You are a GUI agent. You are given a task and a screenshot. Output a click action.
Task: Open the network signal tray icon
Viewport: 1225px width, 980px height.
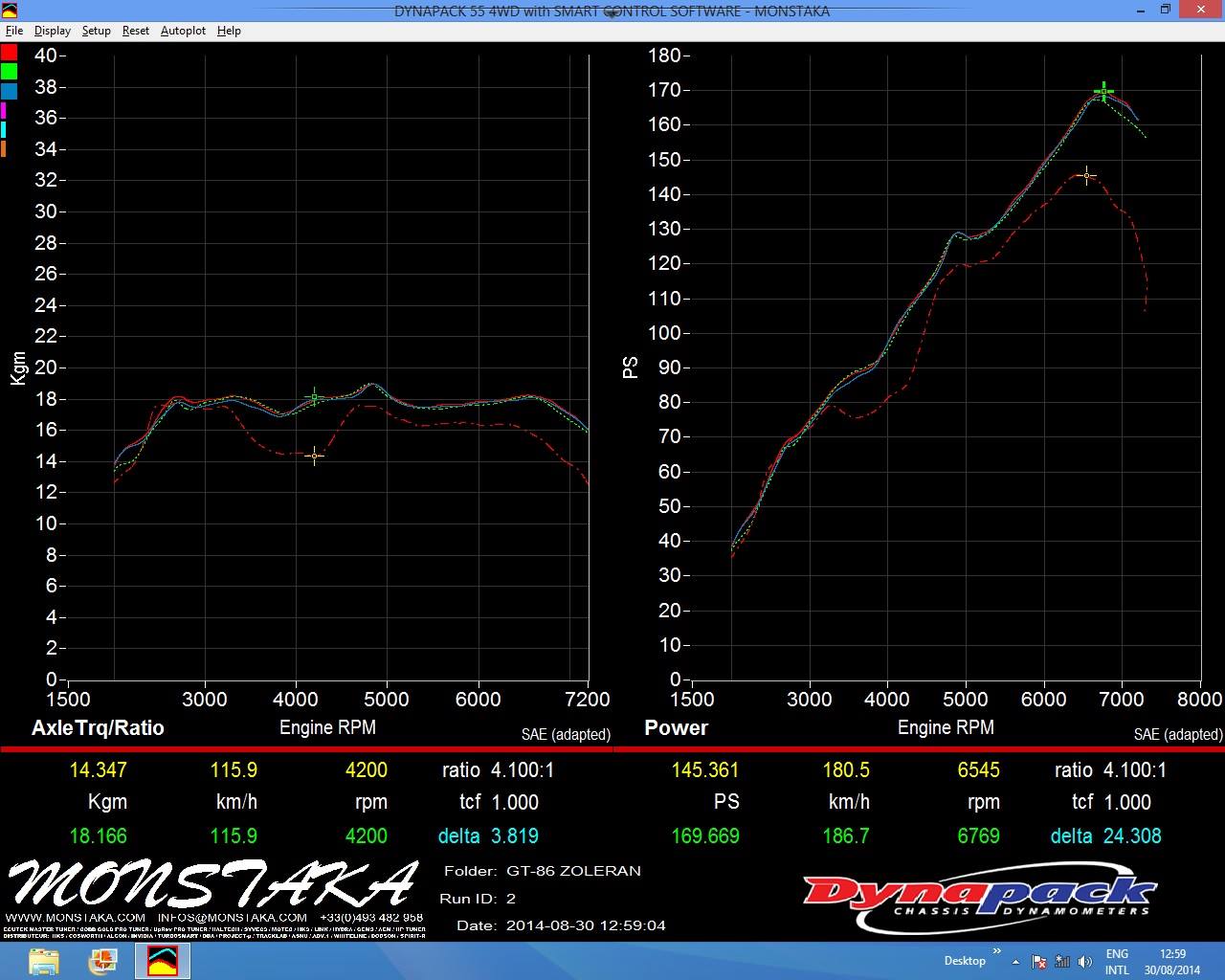(1062, 962)
